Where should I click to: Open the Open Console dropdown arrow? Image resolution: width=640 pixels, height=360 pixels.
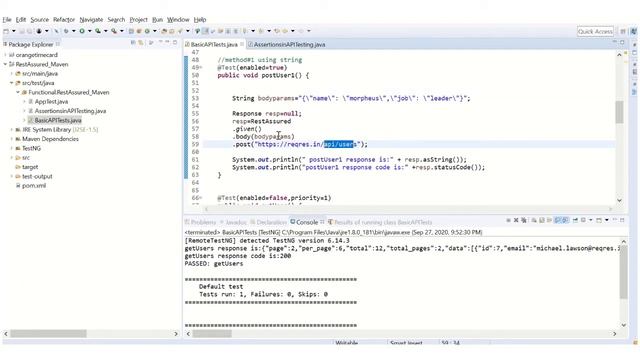(607, 220)
